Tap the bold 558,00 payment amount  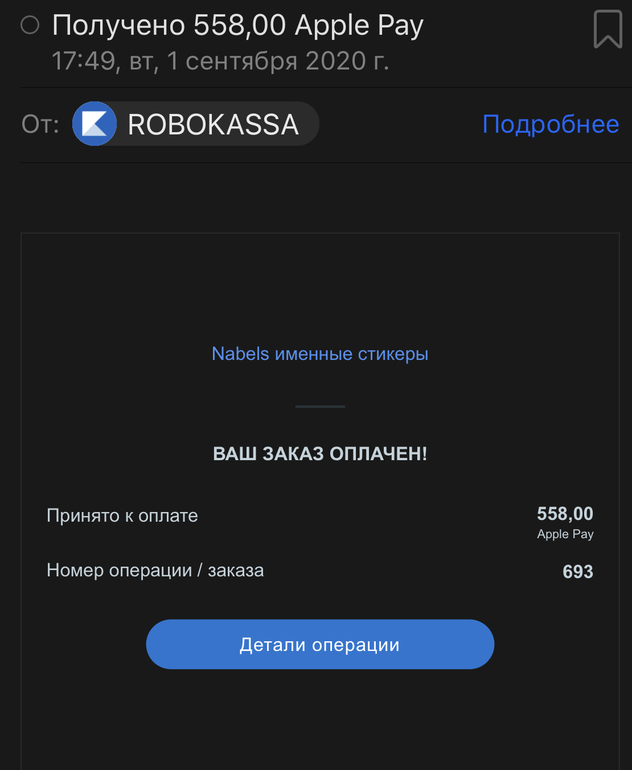point(565,514)
